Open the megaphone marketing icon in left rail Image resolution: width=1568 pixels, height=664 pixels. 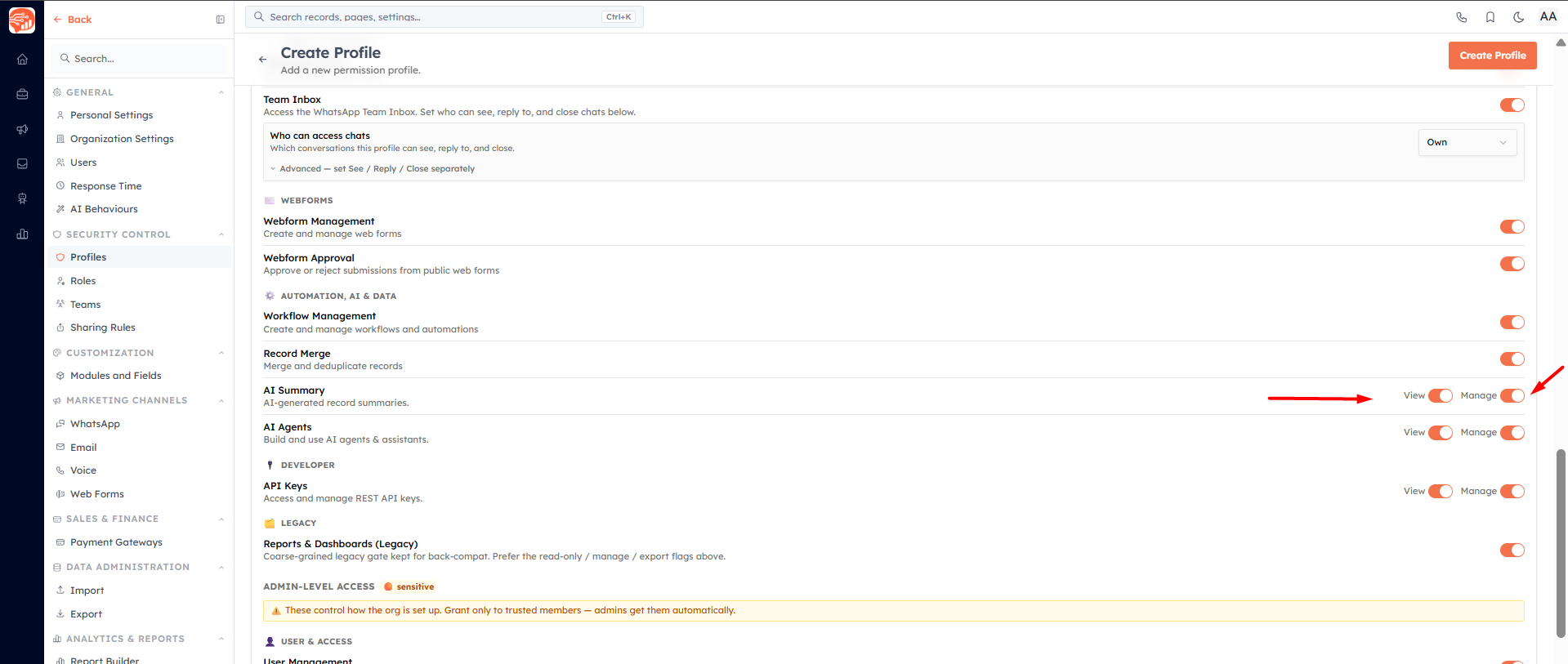pyautogui.click(x=22, y=129)
